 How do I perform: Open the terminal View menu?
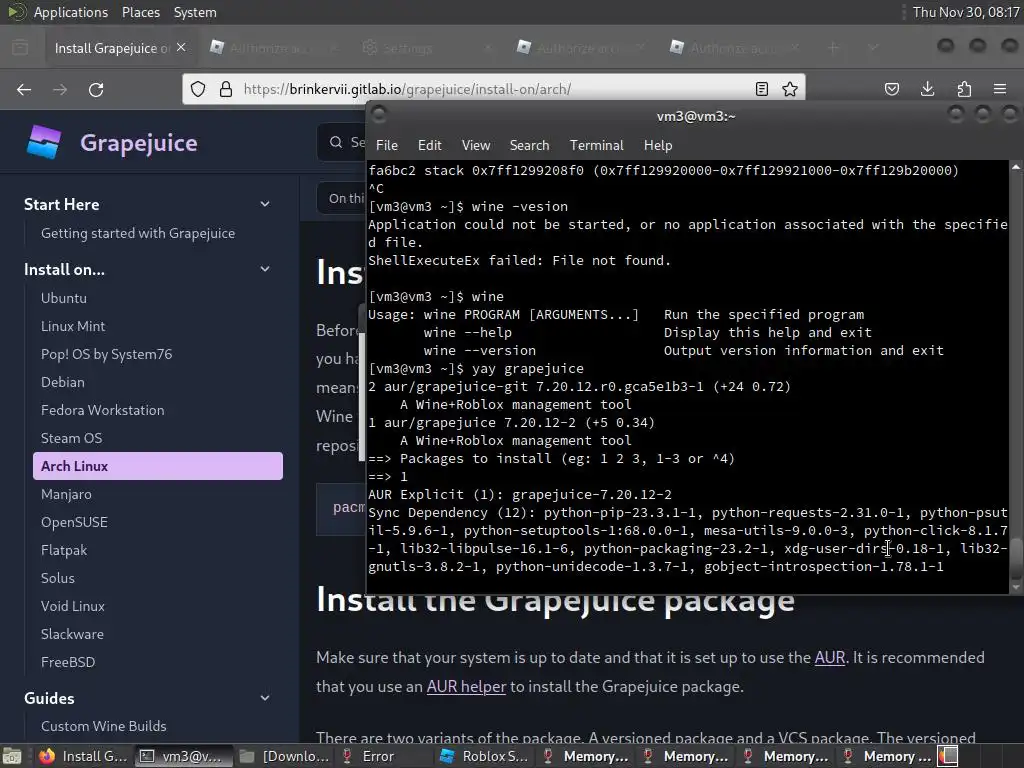coord(476,145)
